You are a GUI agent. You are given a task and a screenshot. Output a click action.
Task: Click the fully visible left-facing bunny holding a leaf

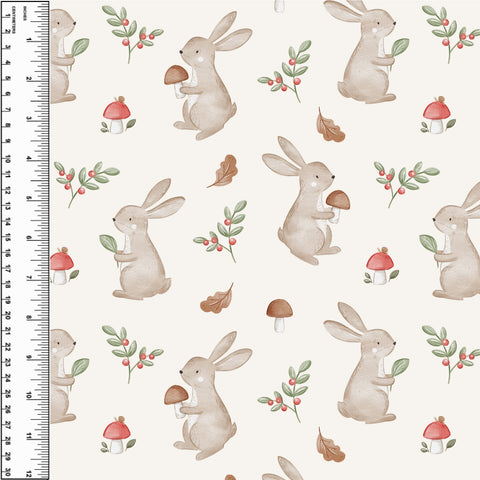click(x=142, y=239)
